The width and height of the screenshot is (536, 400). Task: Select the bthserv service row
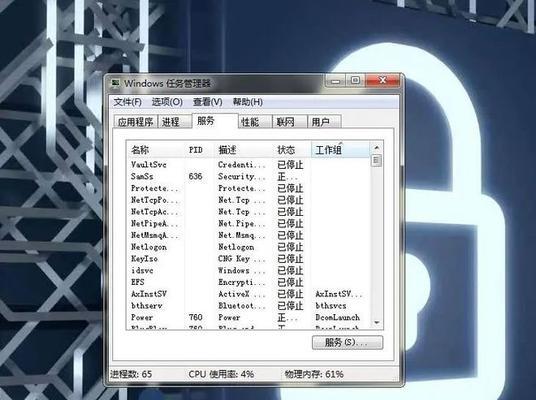[249, 305]
